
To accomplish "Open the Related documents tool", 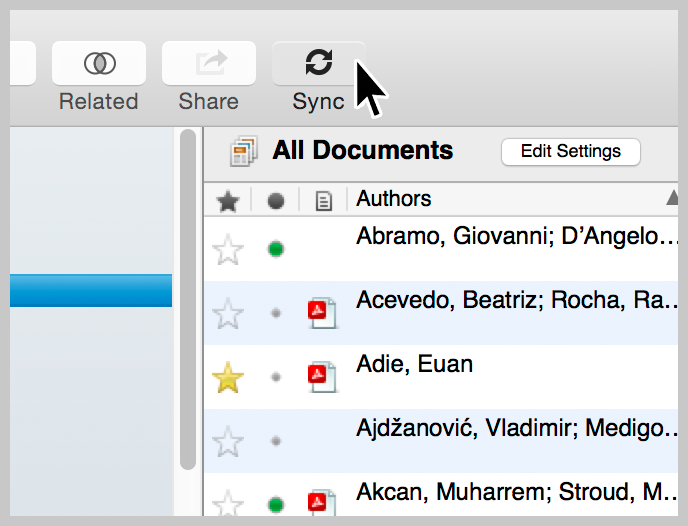I will coord(98,63).
